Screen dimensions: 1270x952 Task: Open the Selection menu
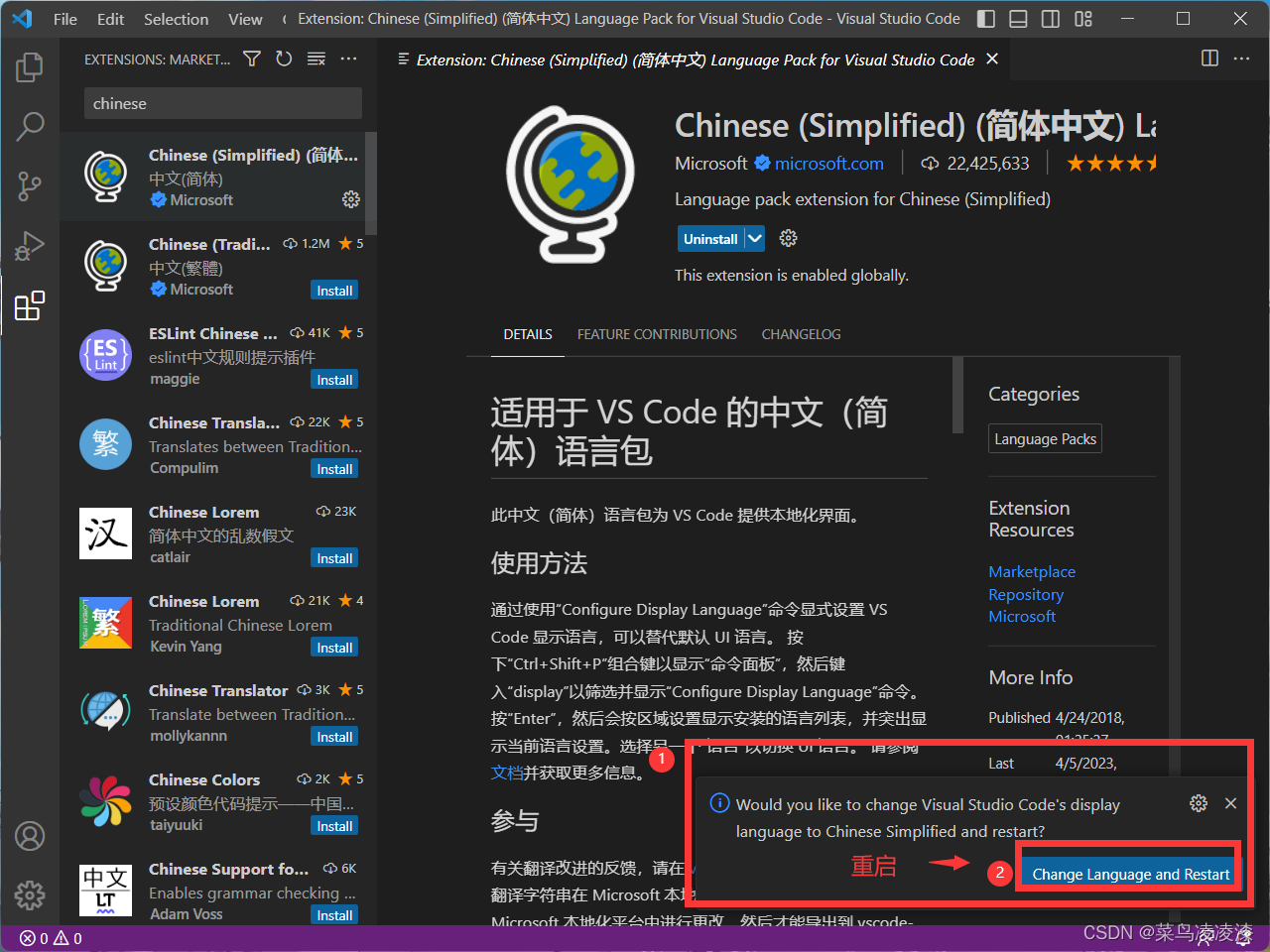(x=176, y=19)
